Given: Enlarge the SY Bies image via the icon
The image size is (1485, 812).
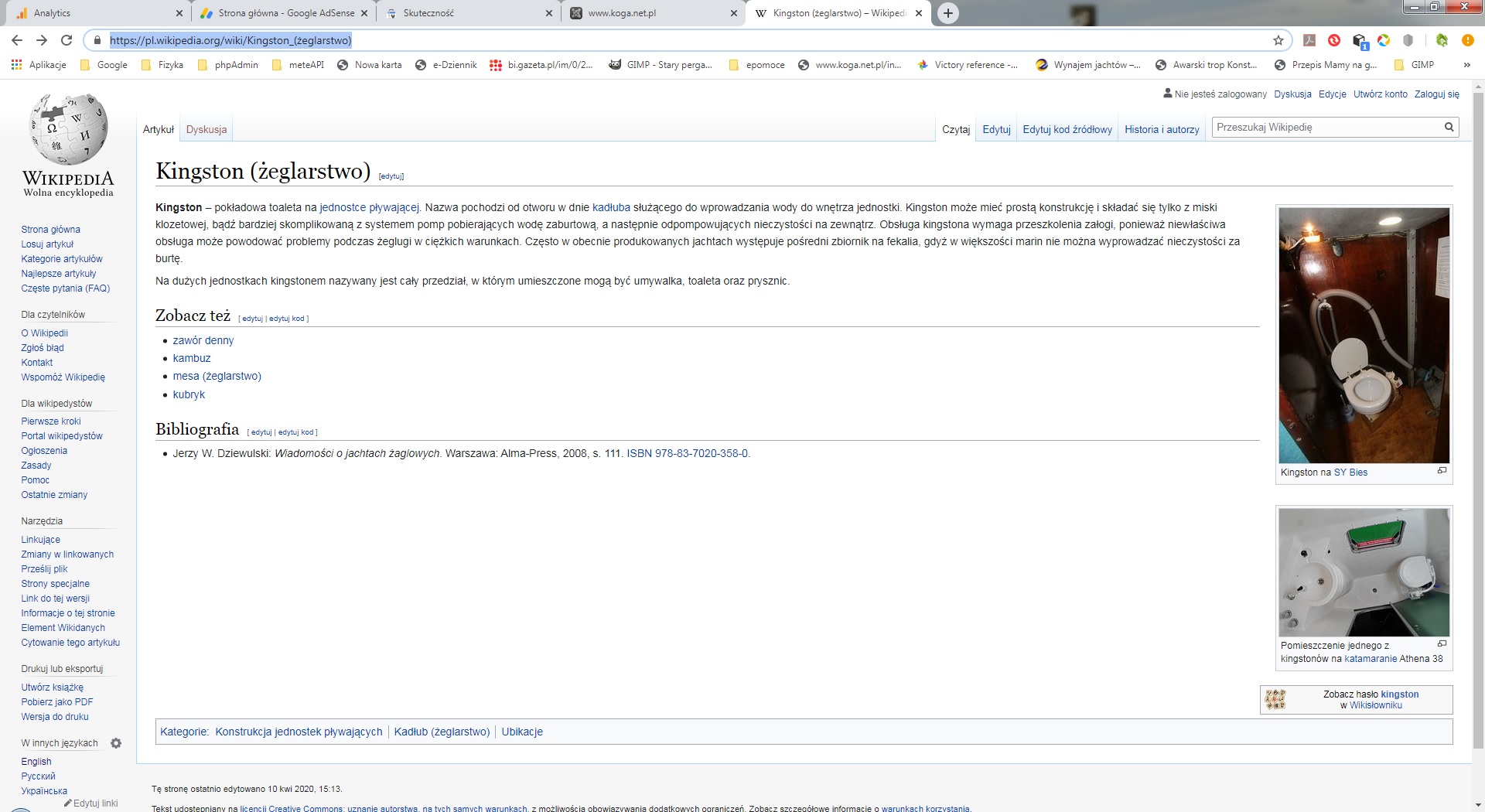Looking at the screenshot, I should [x=1442, y=471].
